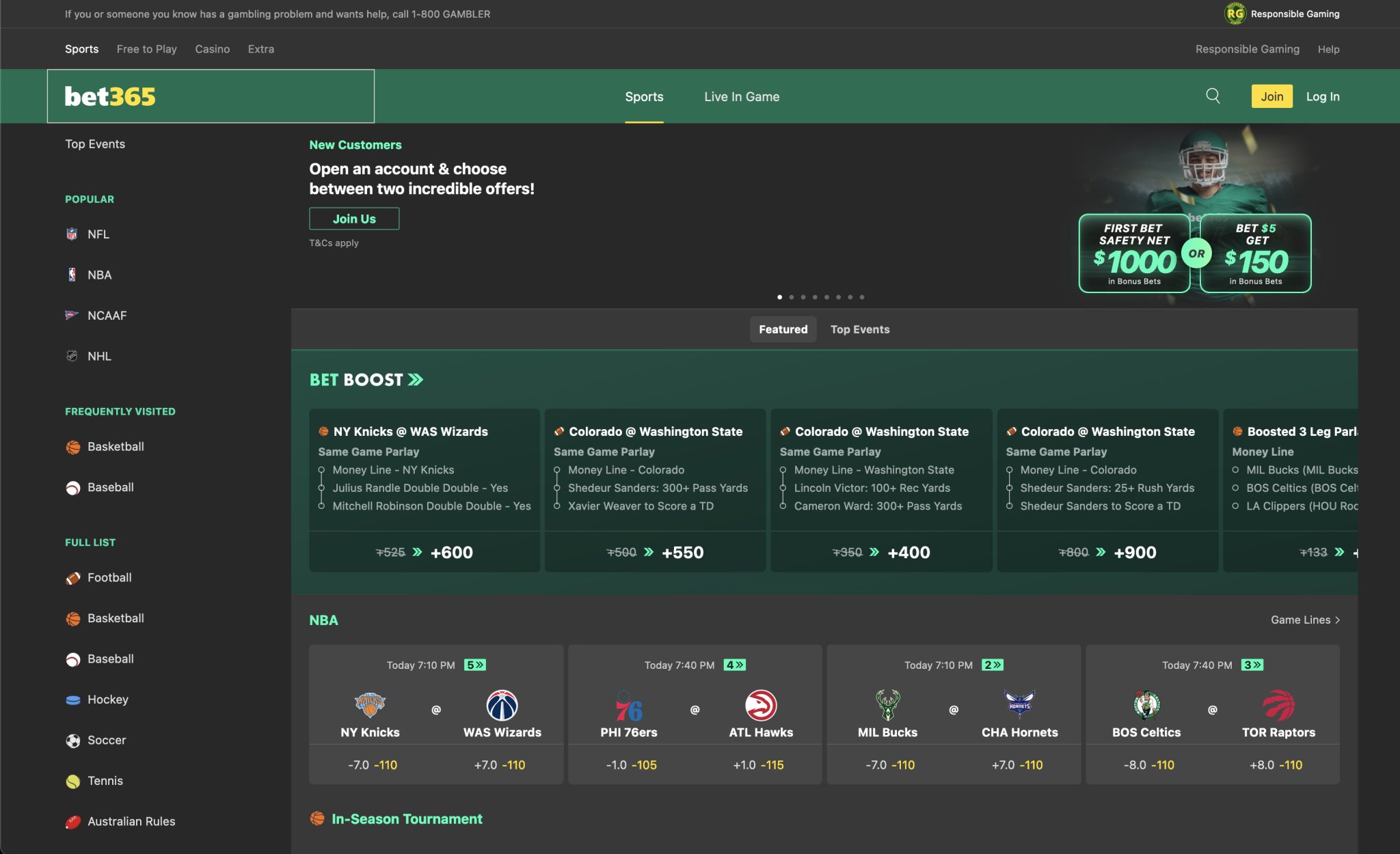The width and height of the screenshot is (1400, 854).
Task: Select Australian Rules in the sidebar
Action: tap(131, 821)
